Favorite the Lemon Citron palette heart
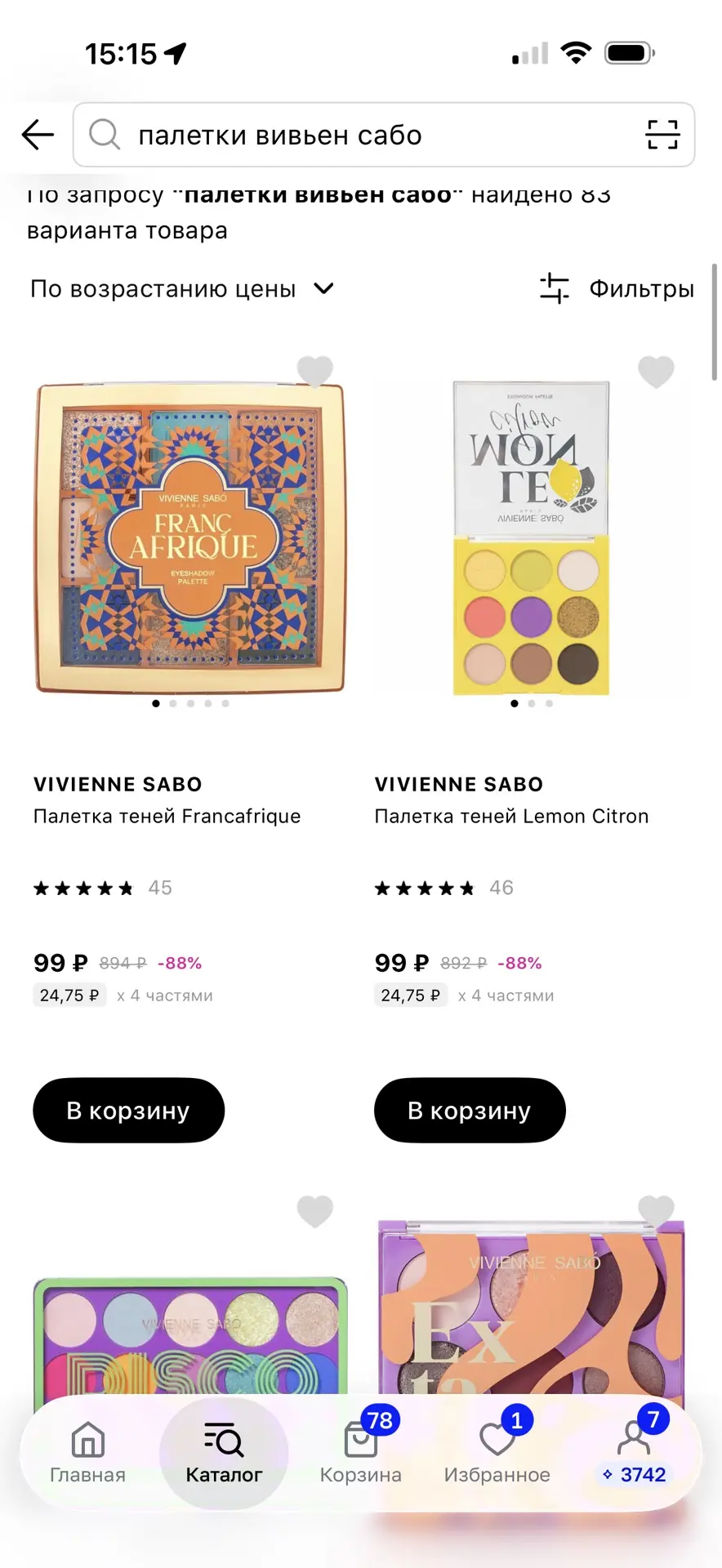The image size is (722, 1568). (x=656, y=372)
